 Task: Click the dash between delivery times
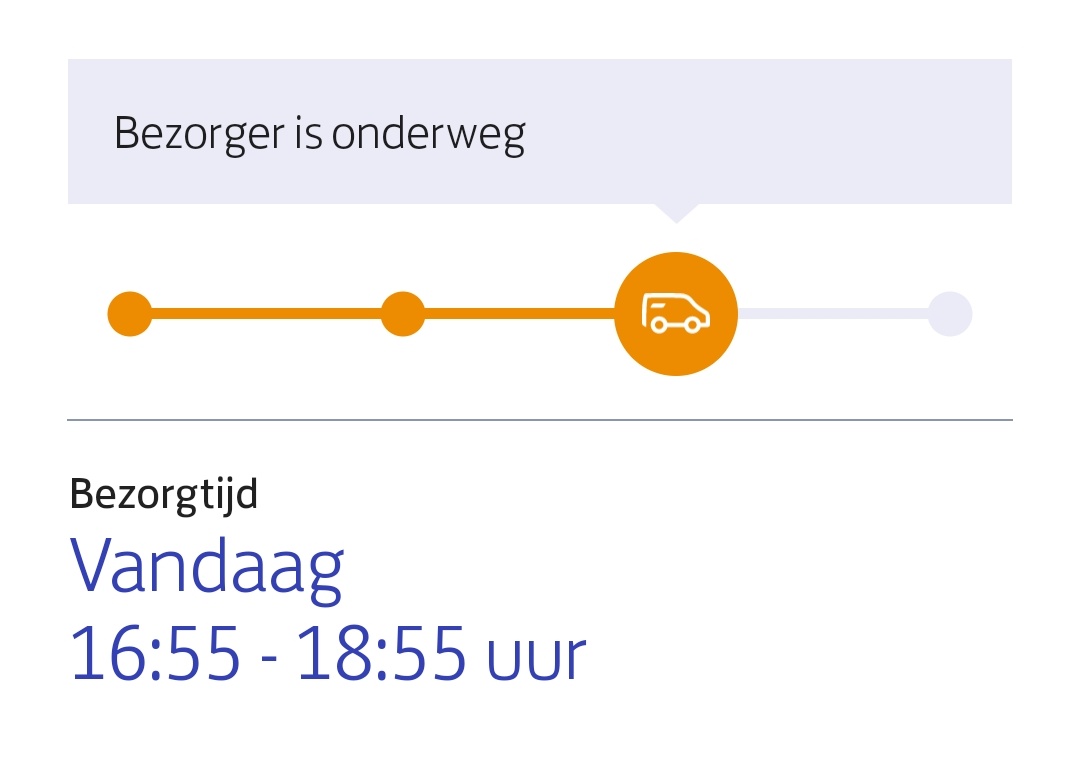point(269,658)
